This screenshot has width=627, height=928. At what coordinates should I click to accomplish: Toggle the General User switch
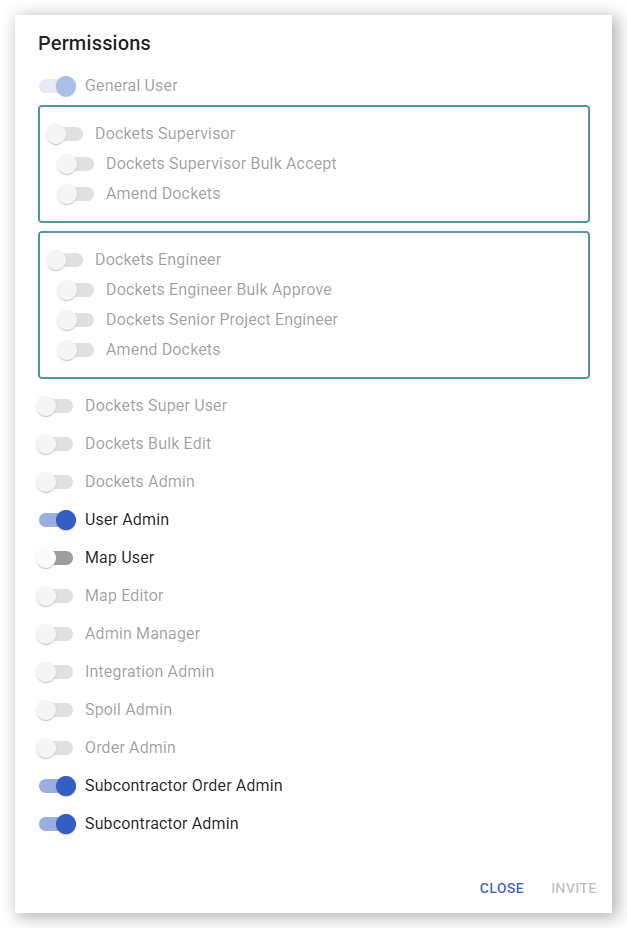coord(57,86)
